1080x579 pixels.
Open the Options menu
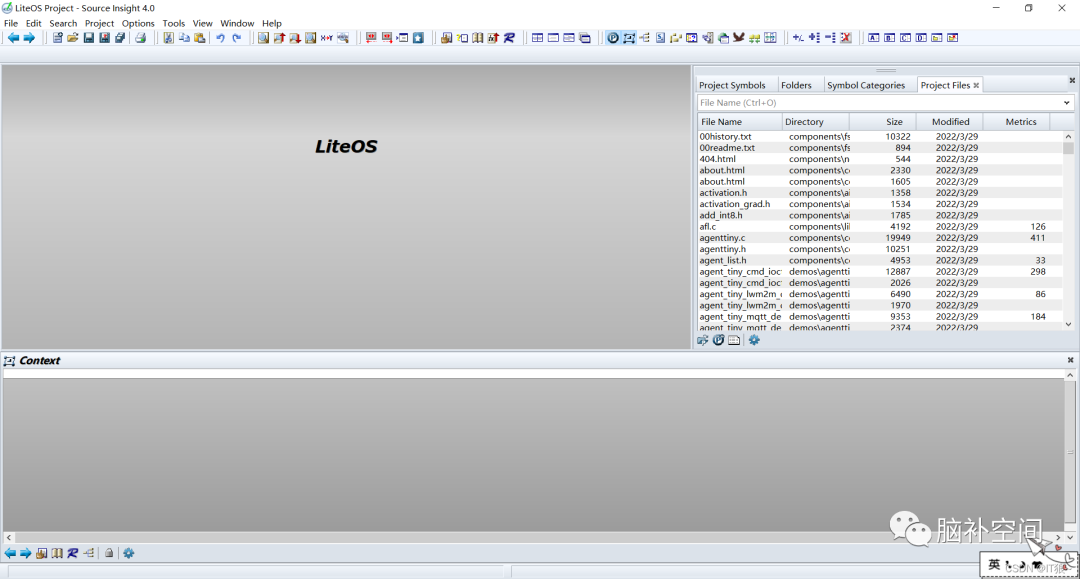pyautogui.click(x=138, y=23)
